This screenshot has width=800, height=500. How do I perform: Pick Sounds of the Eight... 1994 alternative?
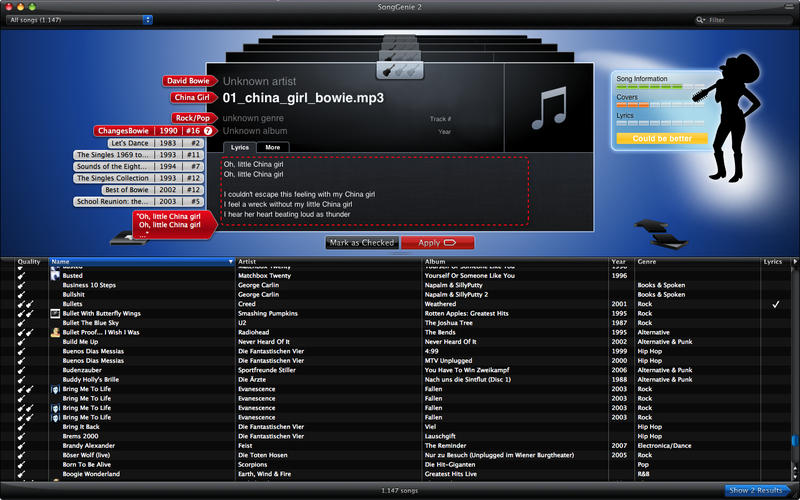(138, 166)
